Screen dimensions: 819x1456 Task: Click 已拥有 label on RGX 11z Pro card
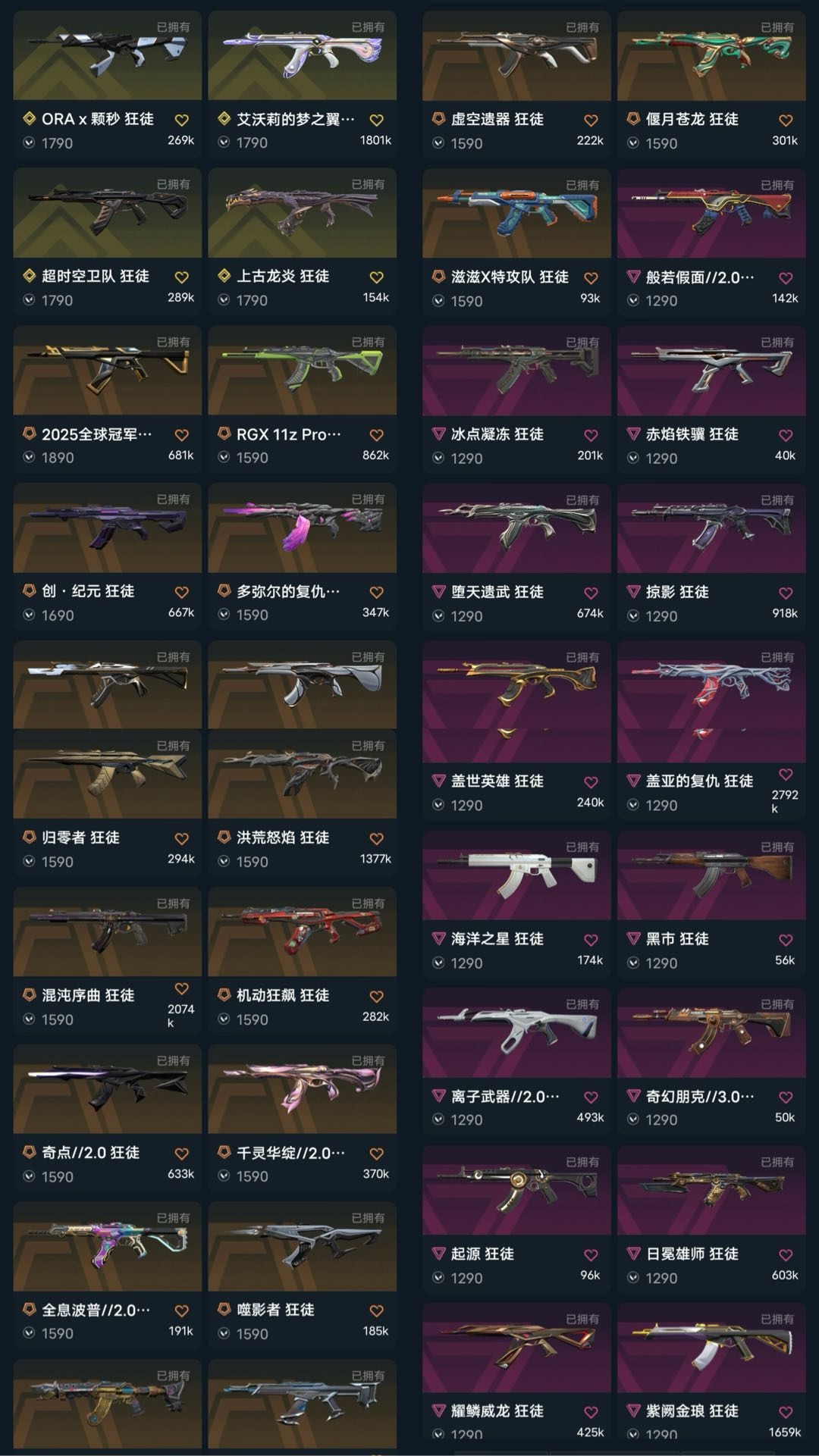pyautogui.click(x=368, y=342)
